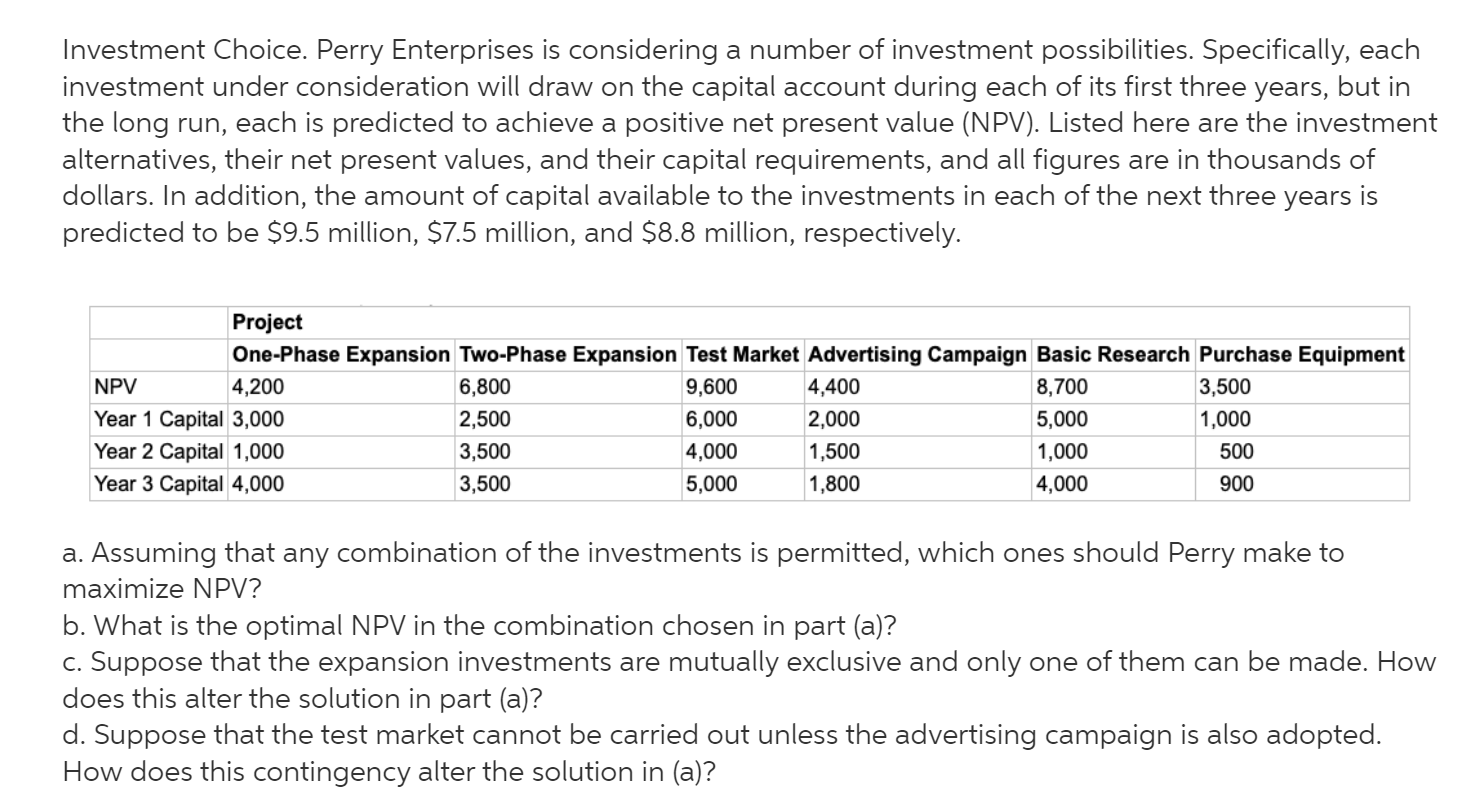This screenshot has width=1463, height=804.
Task: Click the Two-Phase Expansion NPV cell 6,800
Action: click(x=485, y=387)
